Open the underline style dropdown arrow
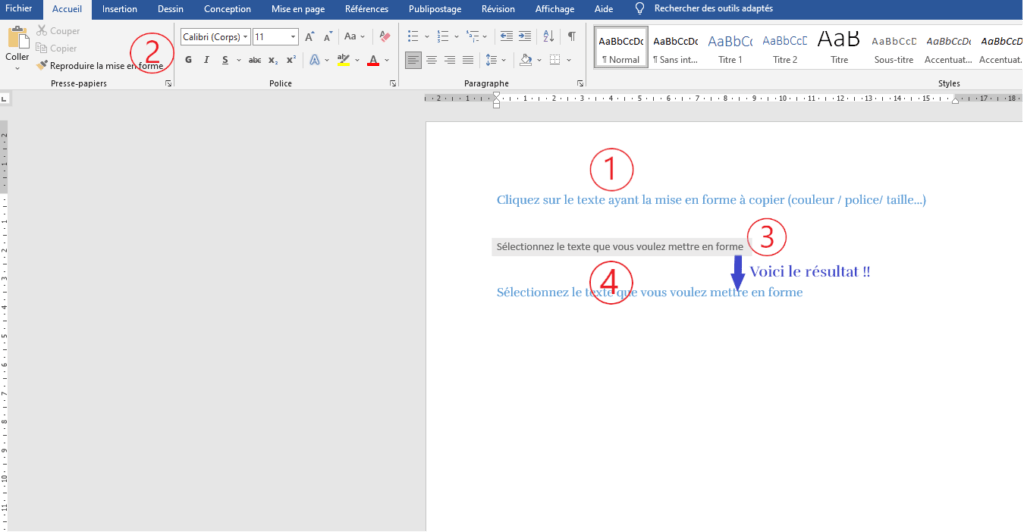The image size is (1024, 532). click(x=238, y=60)
